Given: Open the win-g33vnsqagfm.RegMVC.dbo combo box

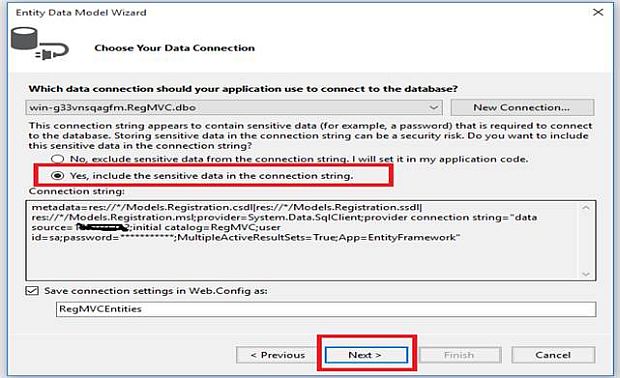Looking at the screenshot, I should tap(234, 108).
